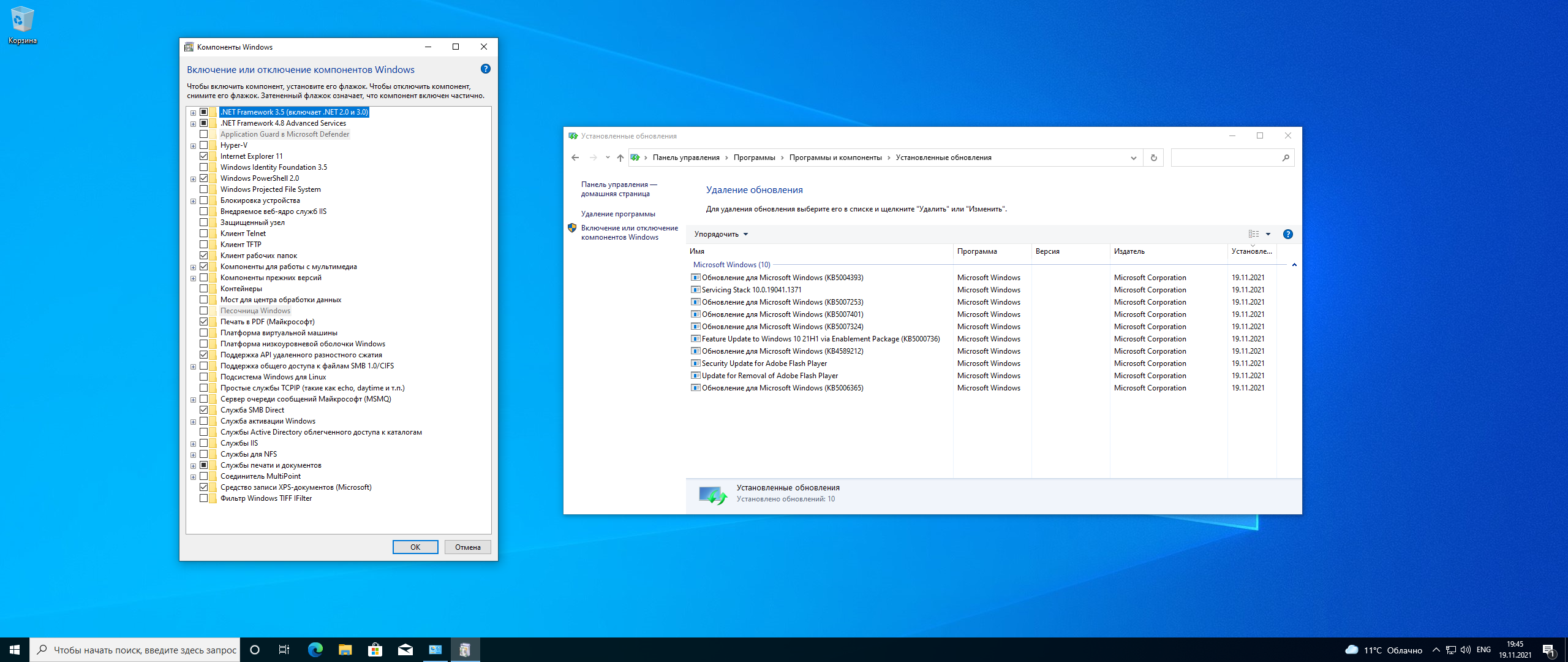Expand Компоненты прежних версий node
The image size is (1568, 662).
click(193, 278)
